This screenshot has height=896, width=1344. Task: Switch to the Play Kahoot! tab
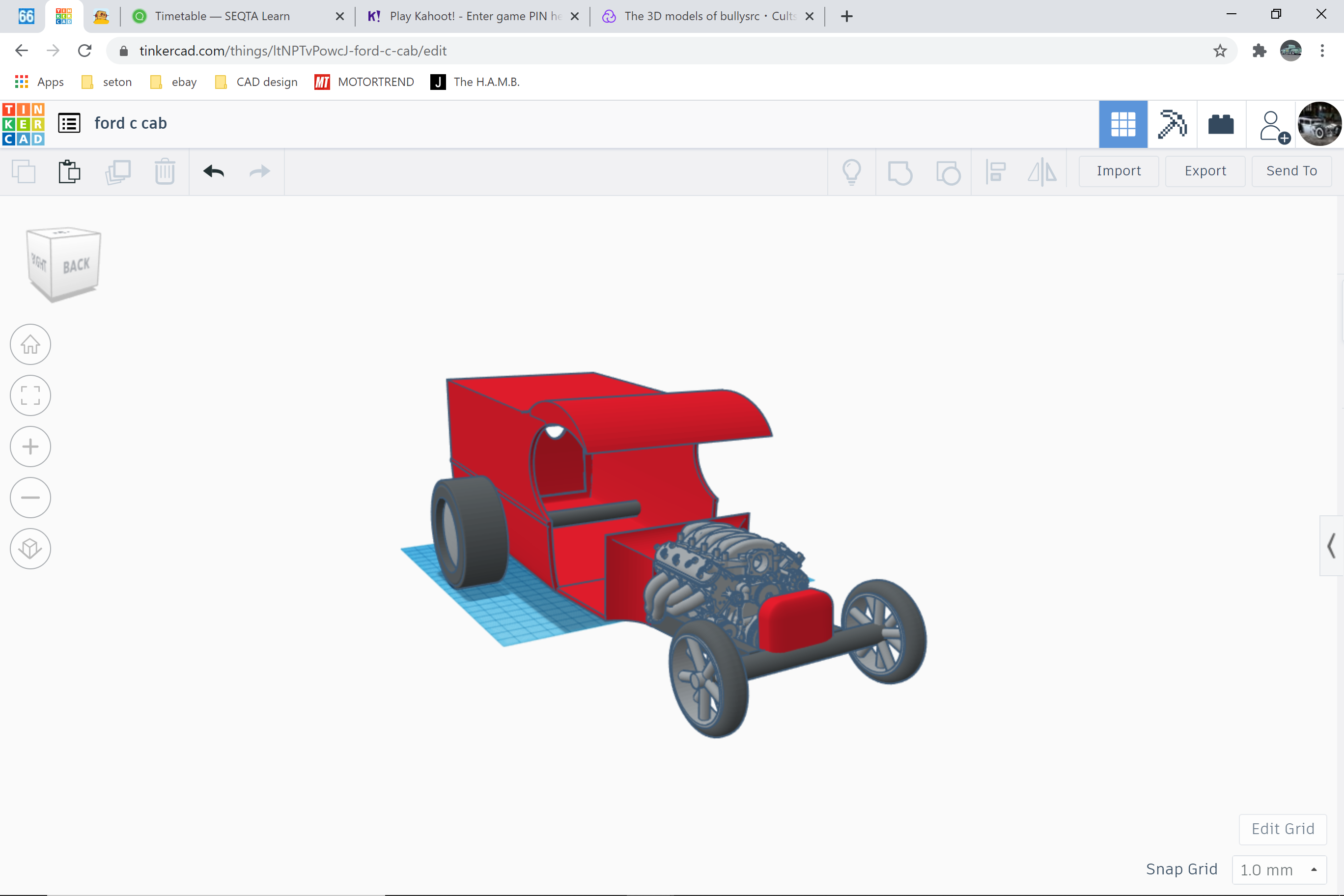[x=469, y=16]
